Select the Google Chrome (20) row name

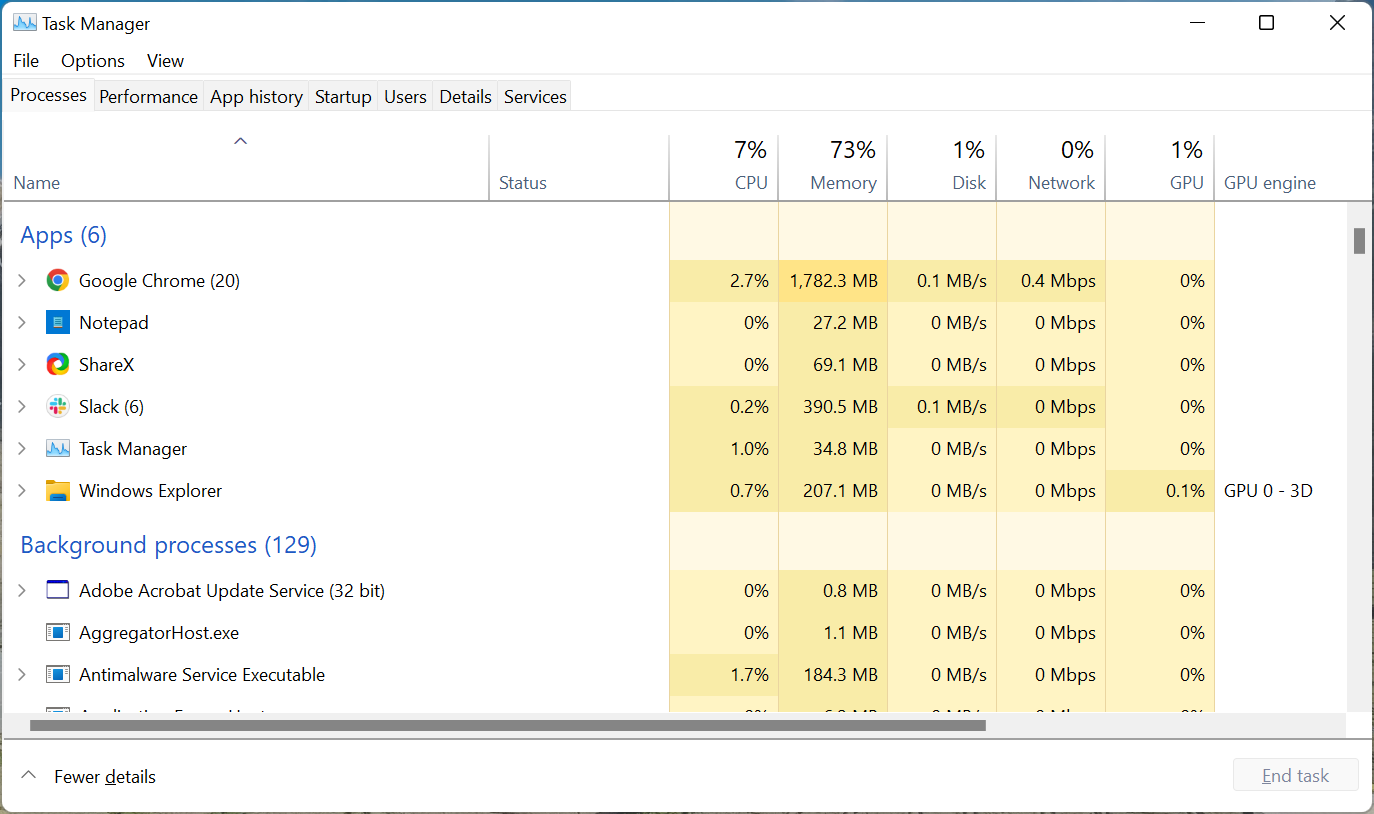click(159, 281)
